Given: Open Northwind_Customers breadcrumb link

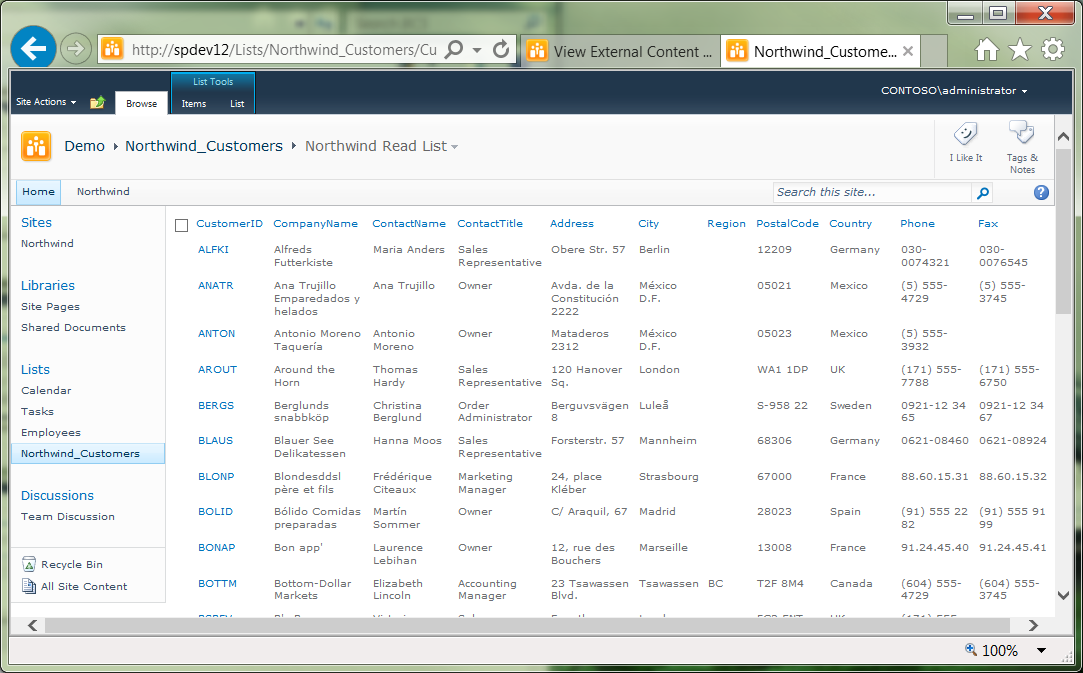Looking at the screenshot, I should [x=204, y=146].
